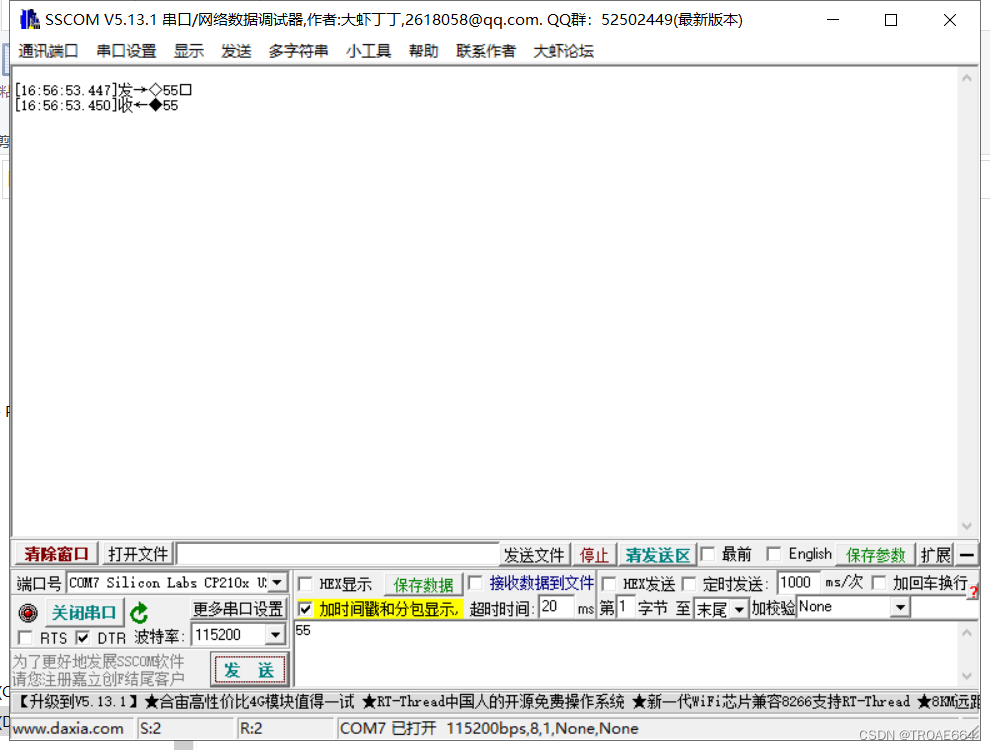Toggle the HEX发送 checkbox
Screen dimensions: 990x750
tap(609, 583)
